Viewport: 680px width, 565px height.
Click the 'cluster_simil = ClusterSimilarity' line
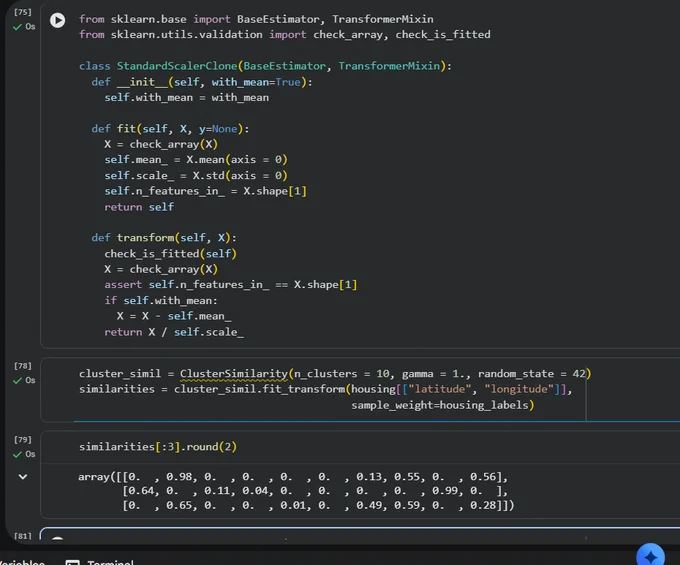point(335,374)
